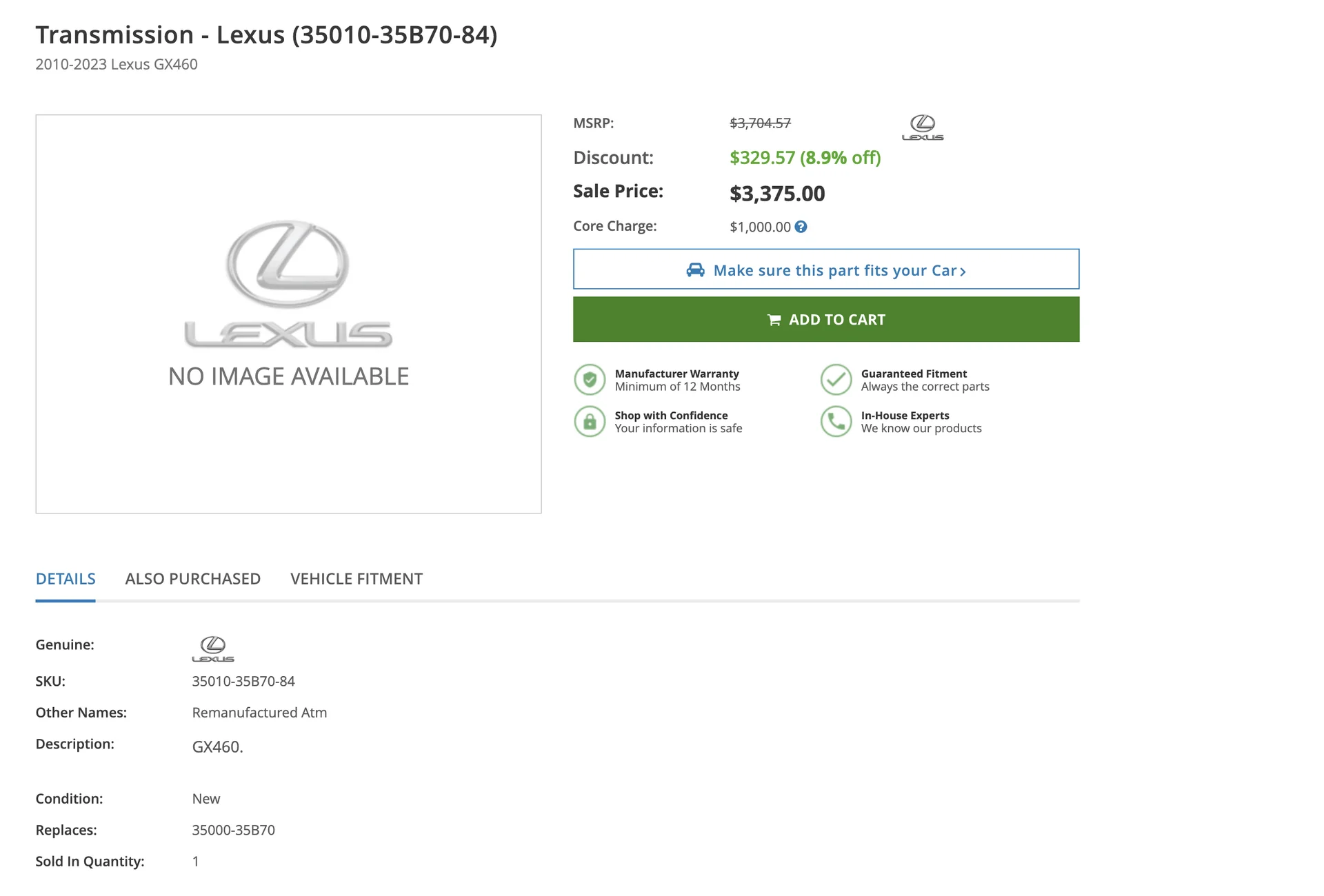Click the Lexus brand logo beside MSRP
1324x896 pixels.
coord(923,128)
